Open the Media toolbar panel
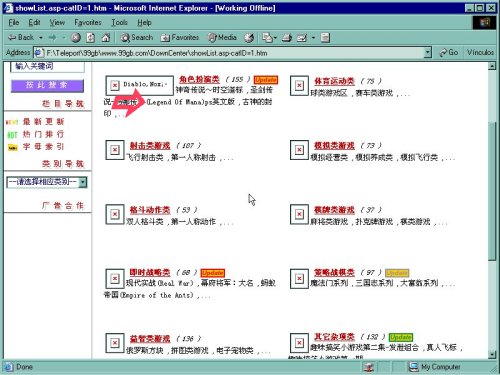The height and width of the screenshot is (375, 500). coord(222,38)
